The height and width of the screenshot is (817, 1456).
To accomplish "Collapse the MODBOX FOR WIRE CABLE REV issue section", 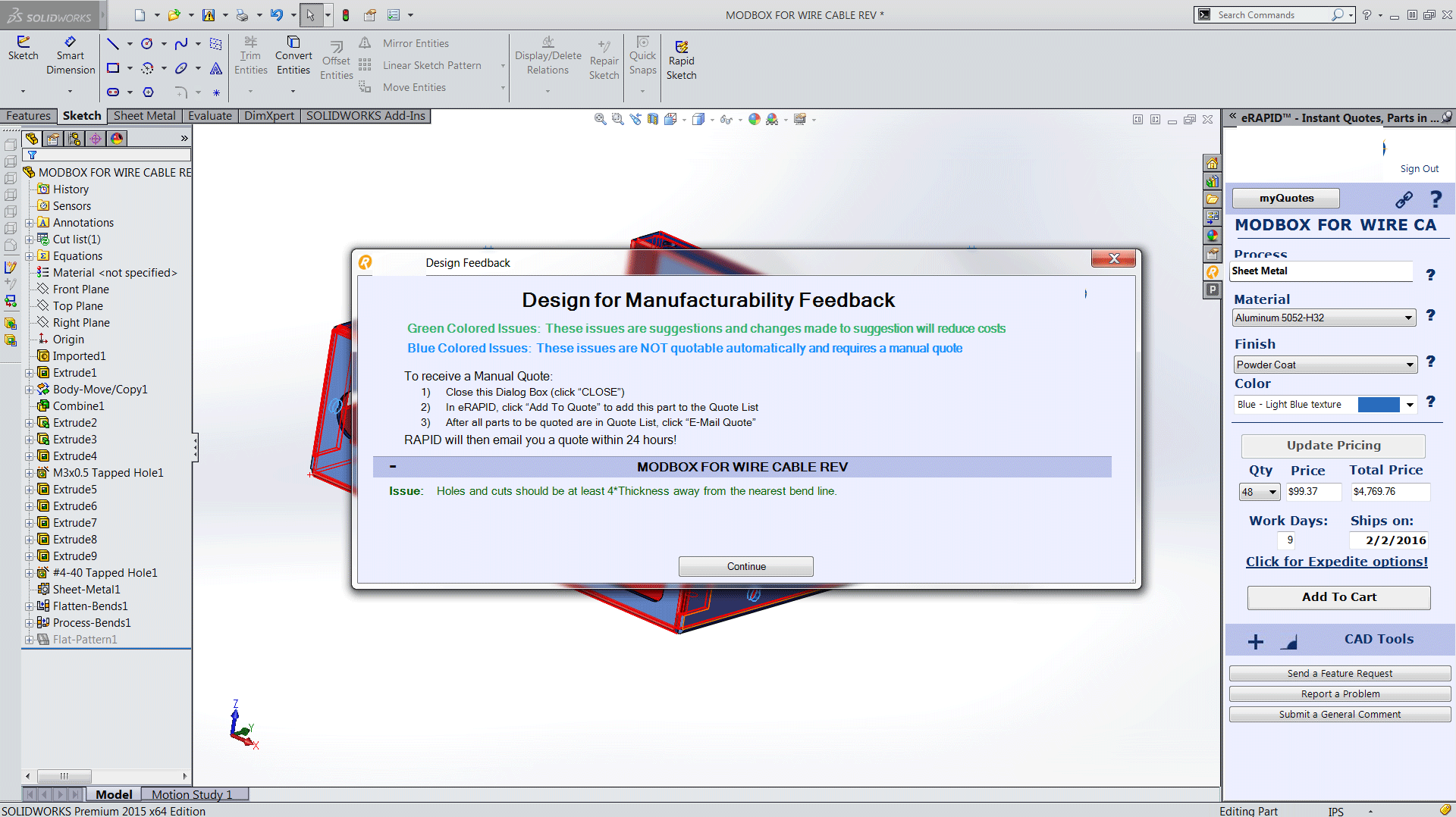I will tap(393, 467).
